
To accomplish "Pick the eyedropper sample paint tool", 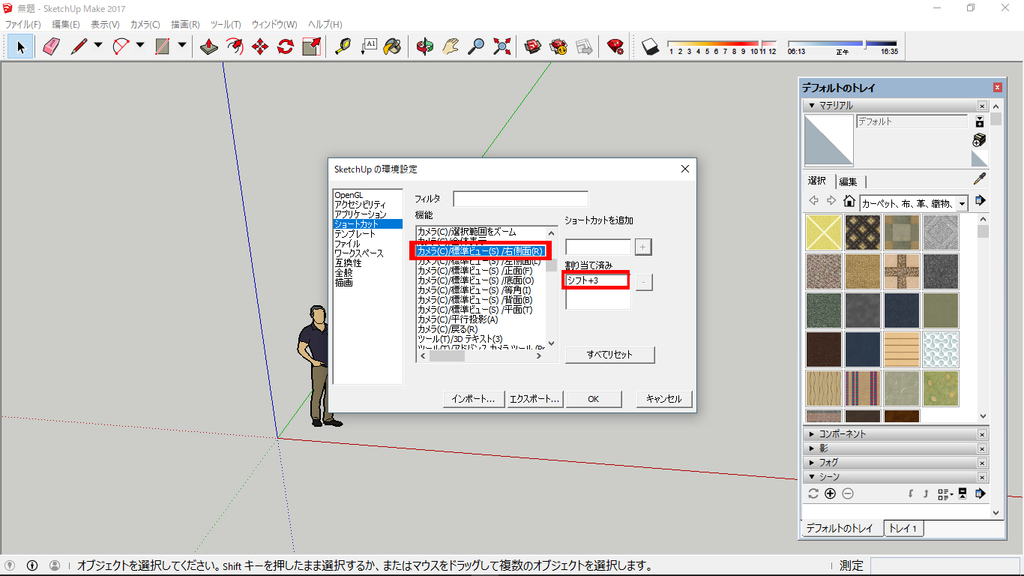I will [x=979, y=179].
